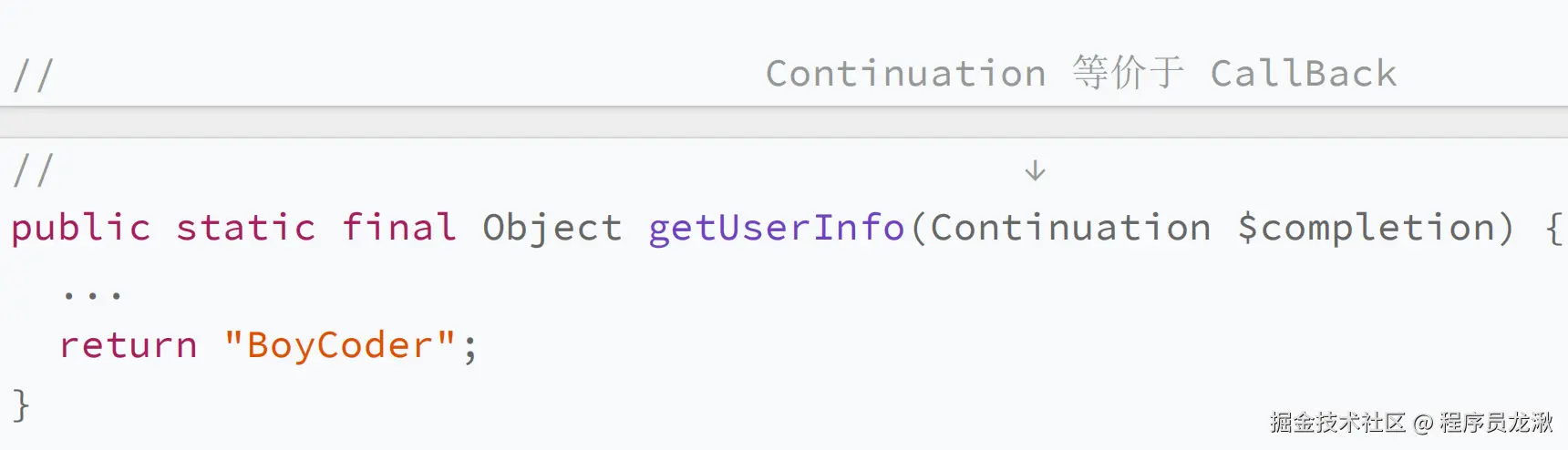Click the three-dot ellipsis in the method body
This screenshot has width=1568, height=450.
coord(92,294)
